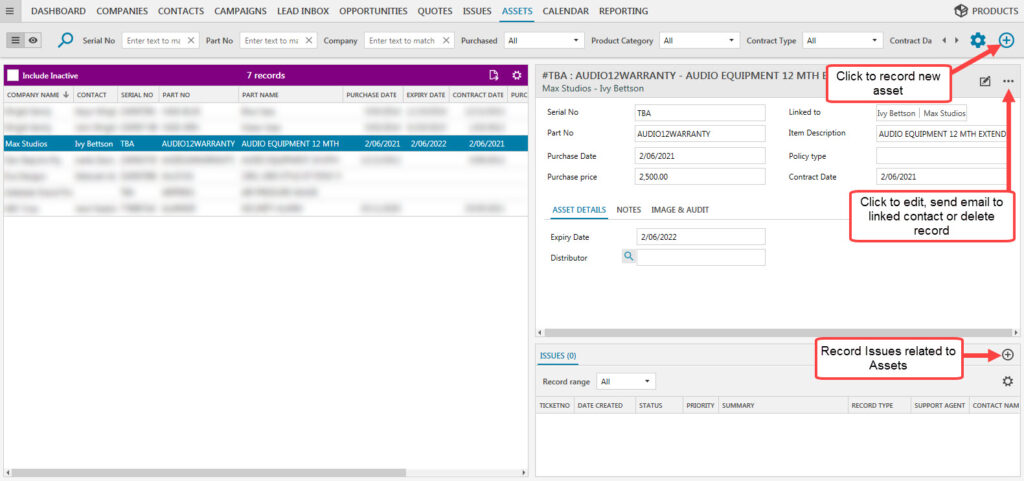This screenshot has height=481, width=1024.
Task: Add a new issue with the plus icon
Action: (1007, 355)
